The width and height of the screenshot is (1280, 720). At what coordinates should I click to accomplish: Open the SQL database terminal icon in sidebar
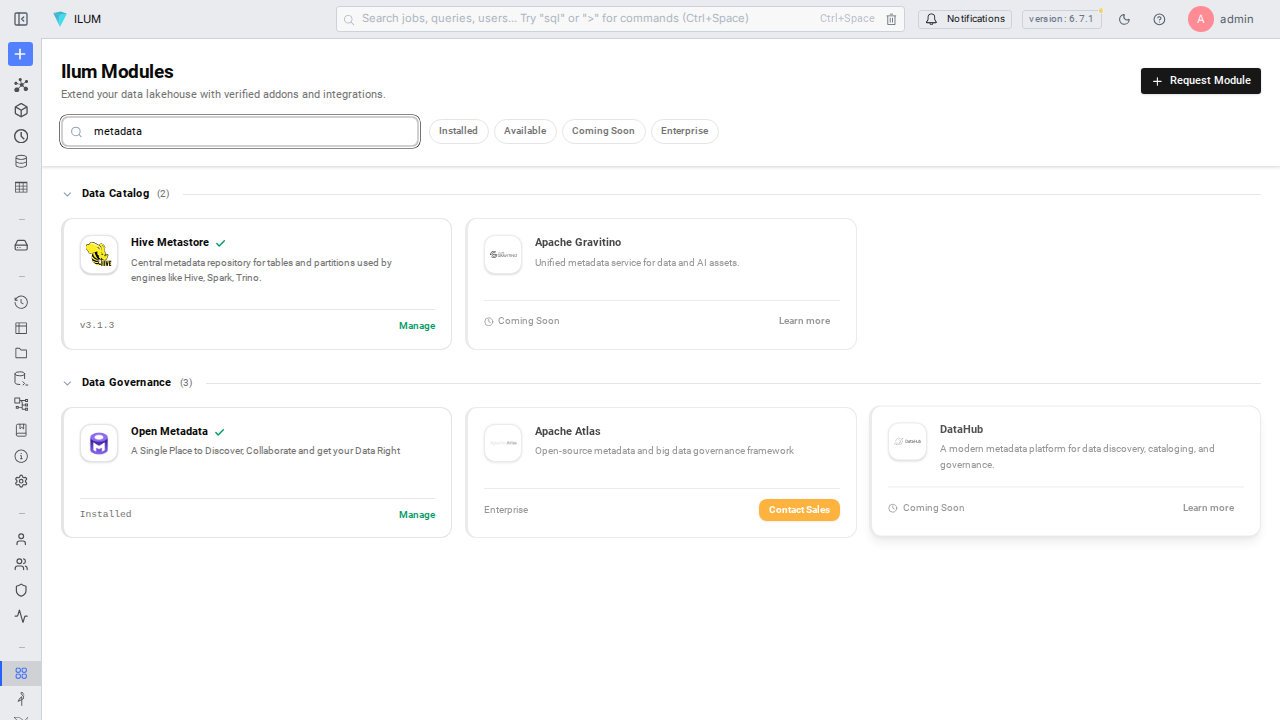click(x=21, y=379)
